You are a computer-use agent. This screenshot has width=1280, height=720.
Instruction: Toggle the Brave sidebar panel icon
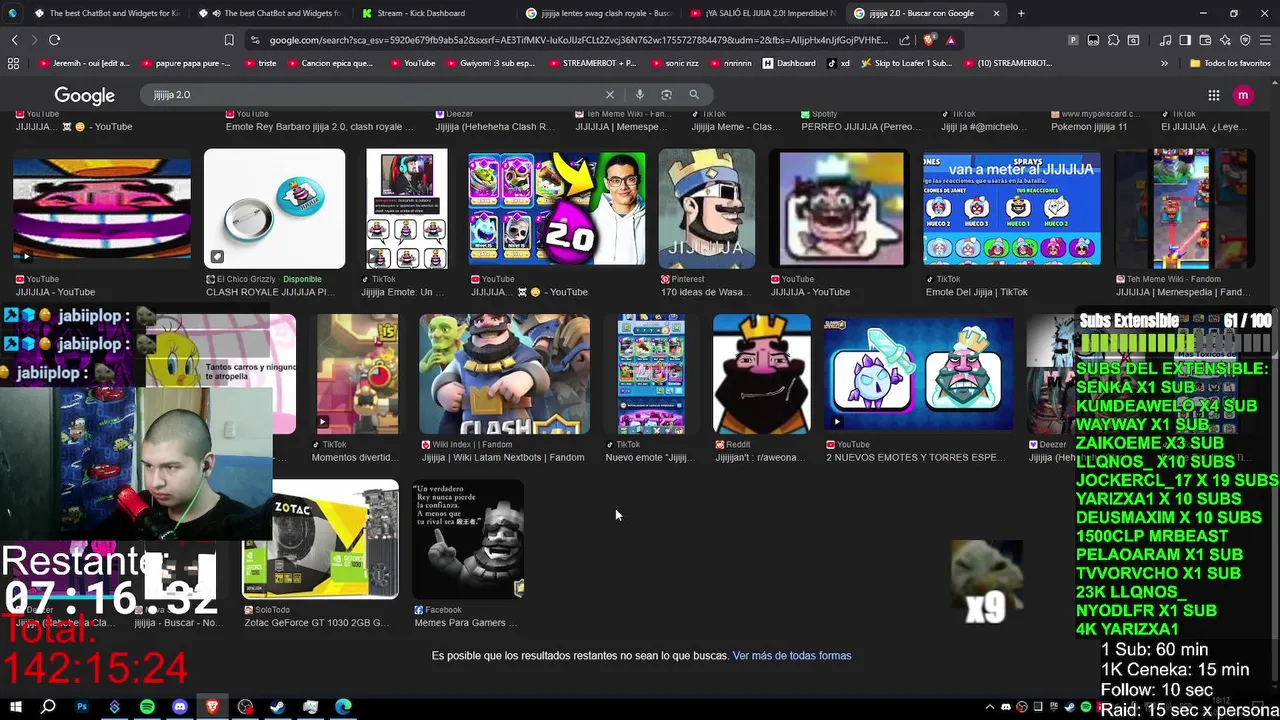(1185, 40)
